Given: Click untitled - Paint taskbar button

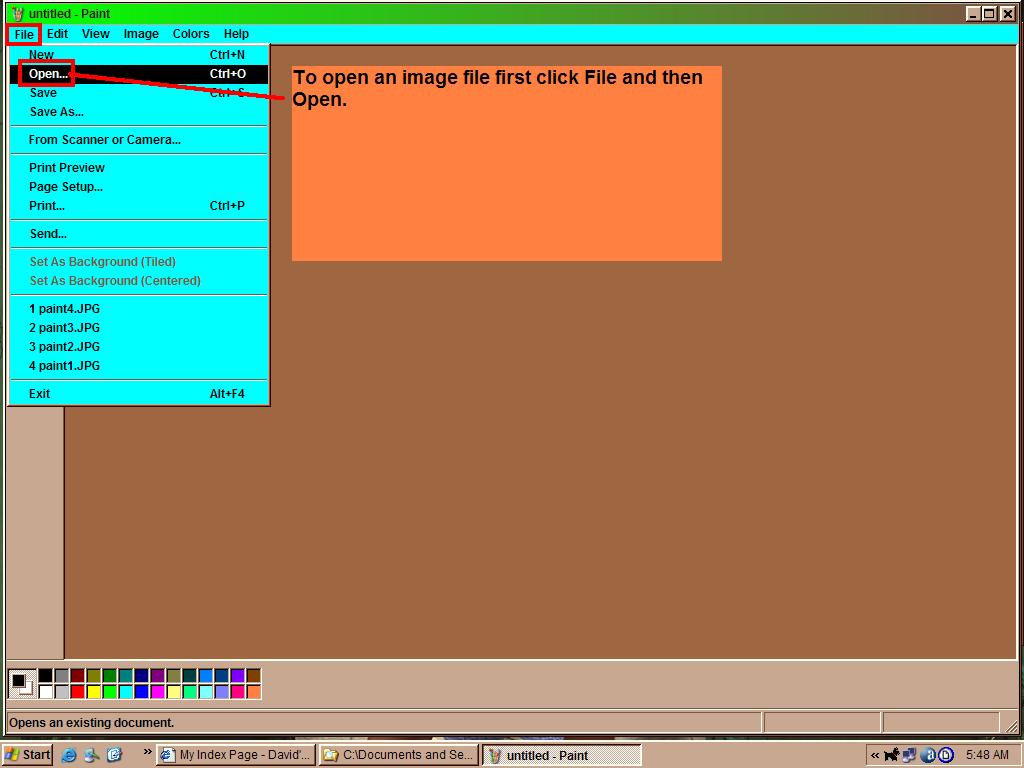Looking at the screenshot, I should [x=562, y=756].
